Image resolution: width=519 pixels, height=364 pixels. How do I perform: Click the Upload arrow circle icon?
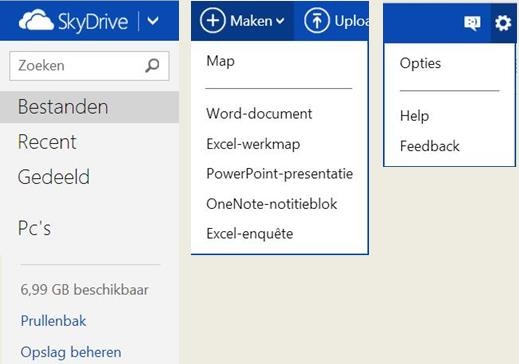(317, 21)
